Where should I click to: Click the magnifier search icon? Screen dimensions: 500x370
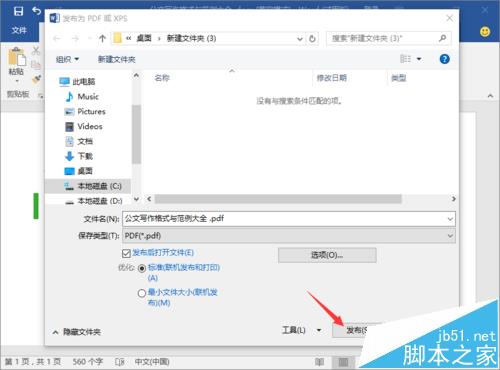[443, 38]
